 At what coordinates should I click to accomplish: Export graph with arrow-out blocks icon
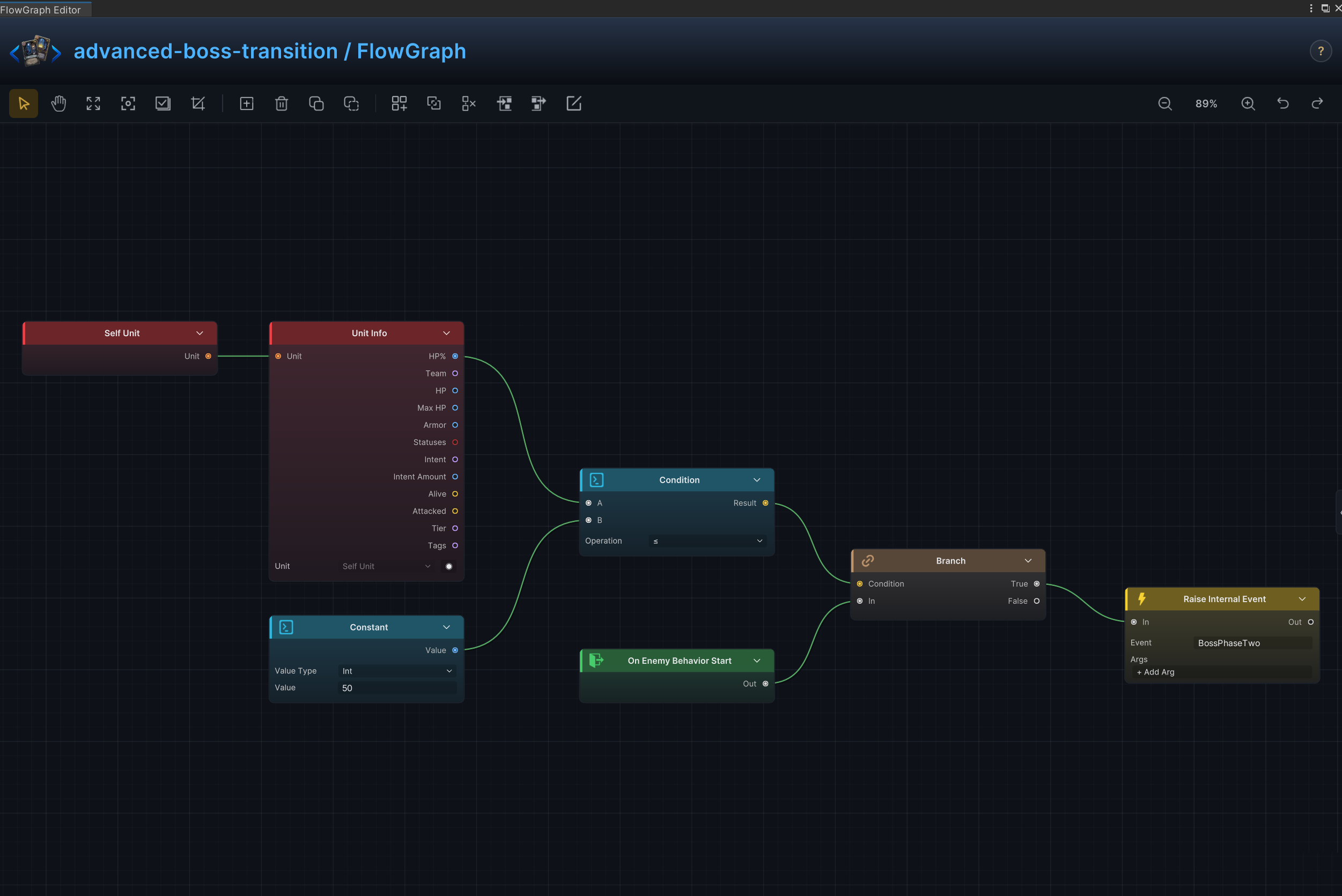(539, 103)
